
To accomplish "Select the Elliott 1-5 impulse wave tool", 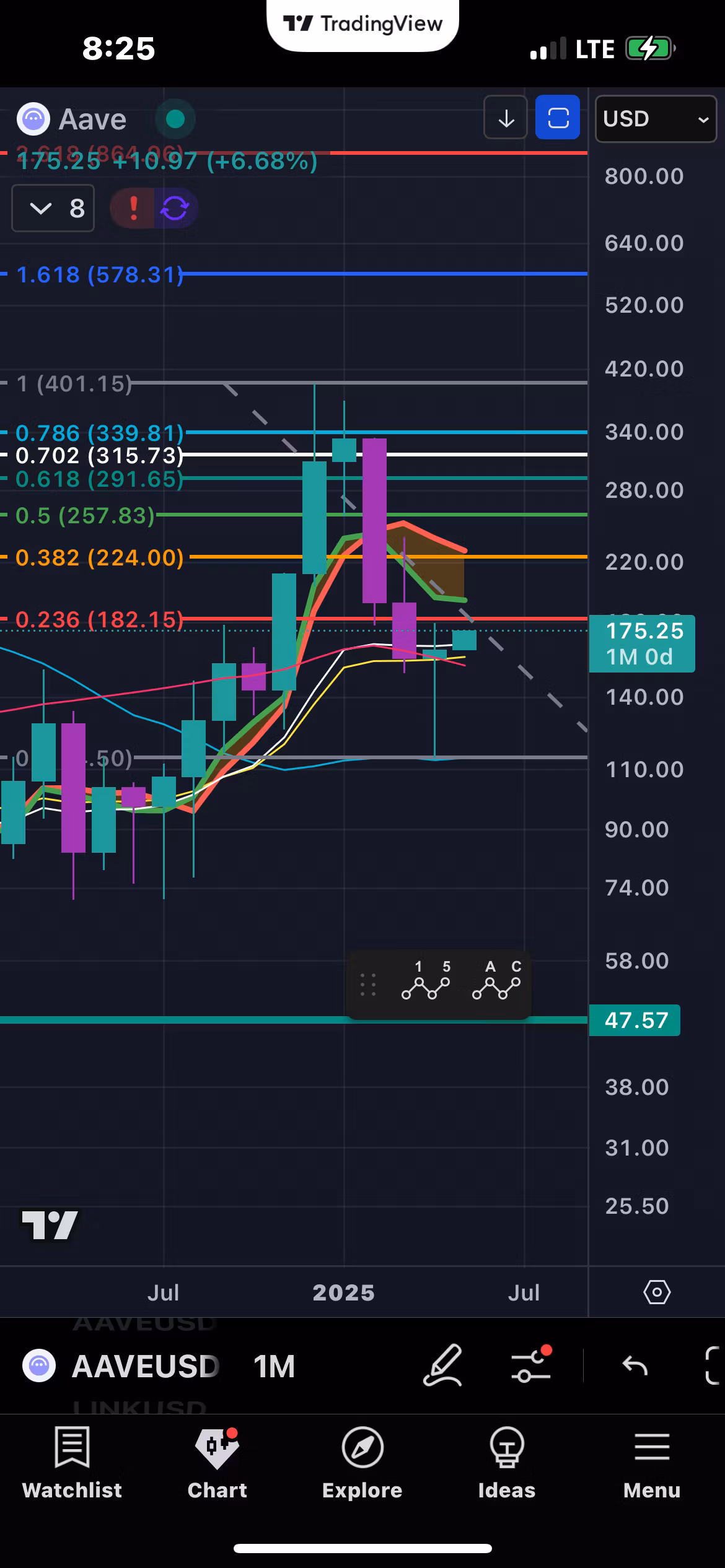I will (x=426, y=980).
